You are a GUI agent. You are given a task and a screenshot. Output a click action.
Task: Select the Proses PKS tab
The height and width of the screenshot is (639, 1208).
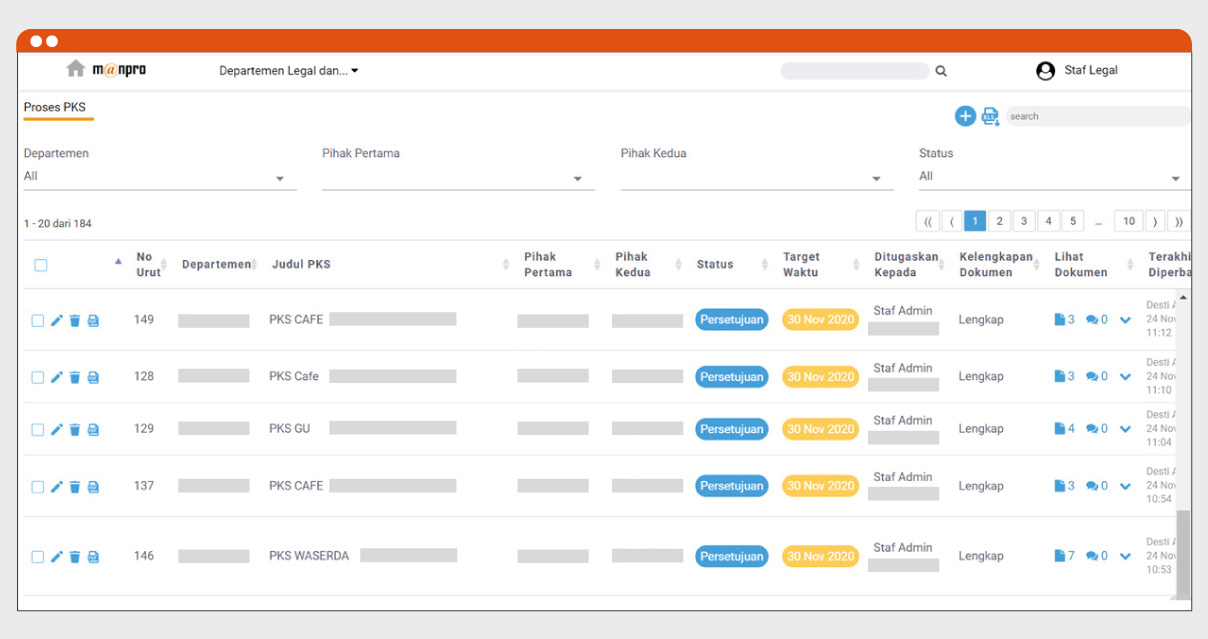[55, 107]
